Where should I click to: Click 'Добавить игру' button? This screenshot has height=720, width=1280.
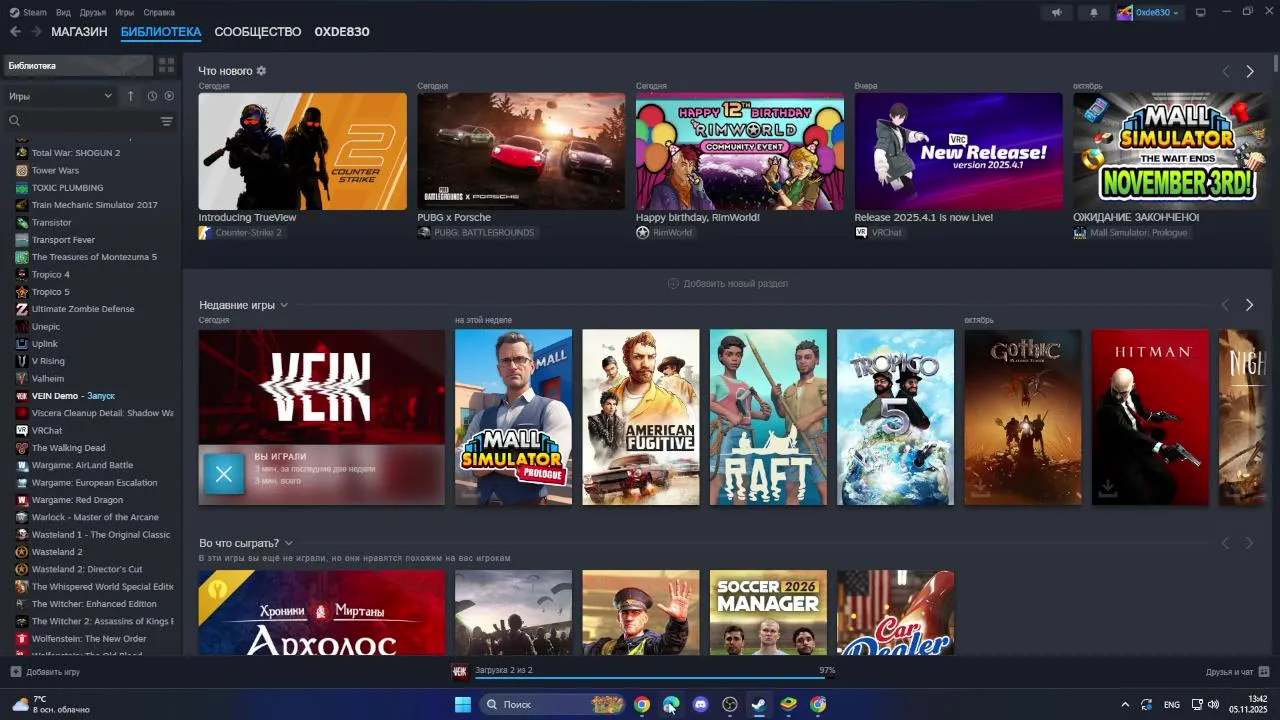coord(45,672)
